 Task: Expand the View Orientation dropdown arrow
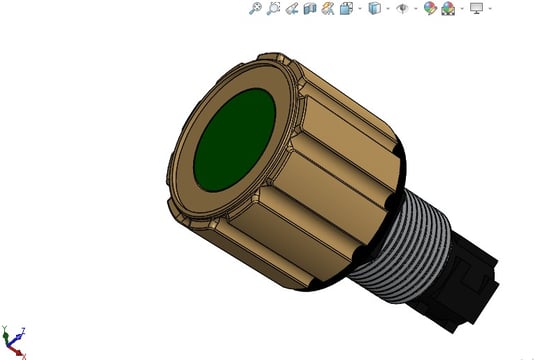click(360, 9)
